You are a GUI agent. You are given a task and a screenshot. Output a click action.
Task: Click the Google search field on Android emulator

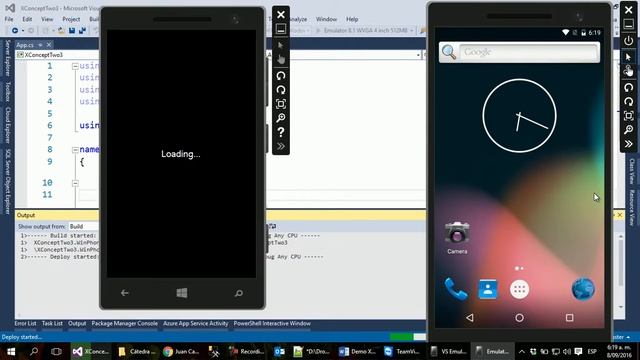529,52
